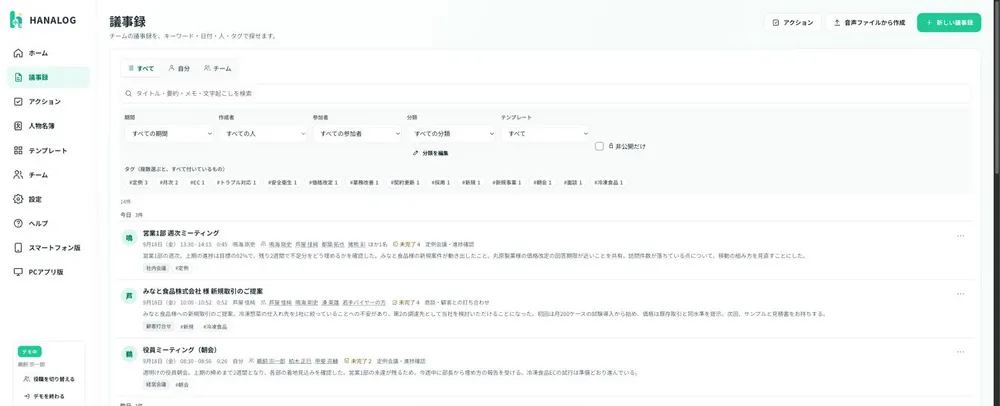The image size is (1000, 406).
Task: Click avatar of 営業1部 週次ミーティング entry
Action: pos(129,237)
